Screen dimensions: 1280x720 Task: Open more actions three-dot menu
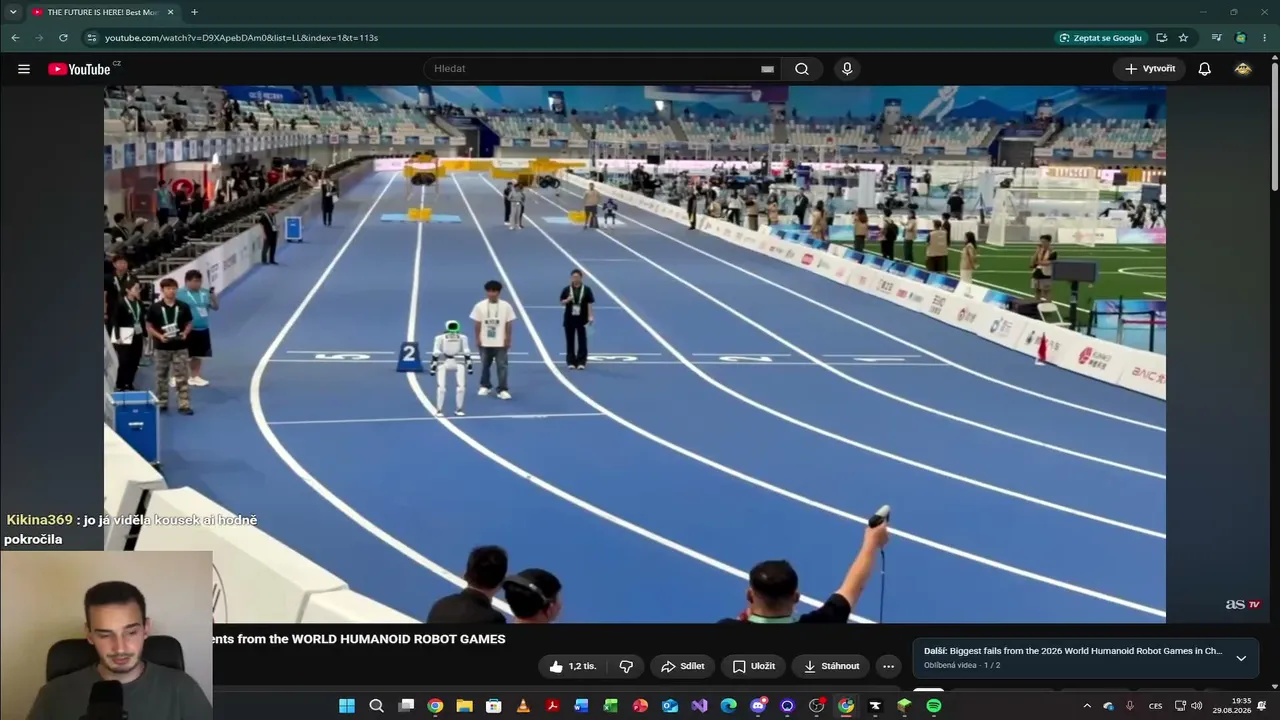pos(888,666)
